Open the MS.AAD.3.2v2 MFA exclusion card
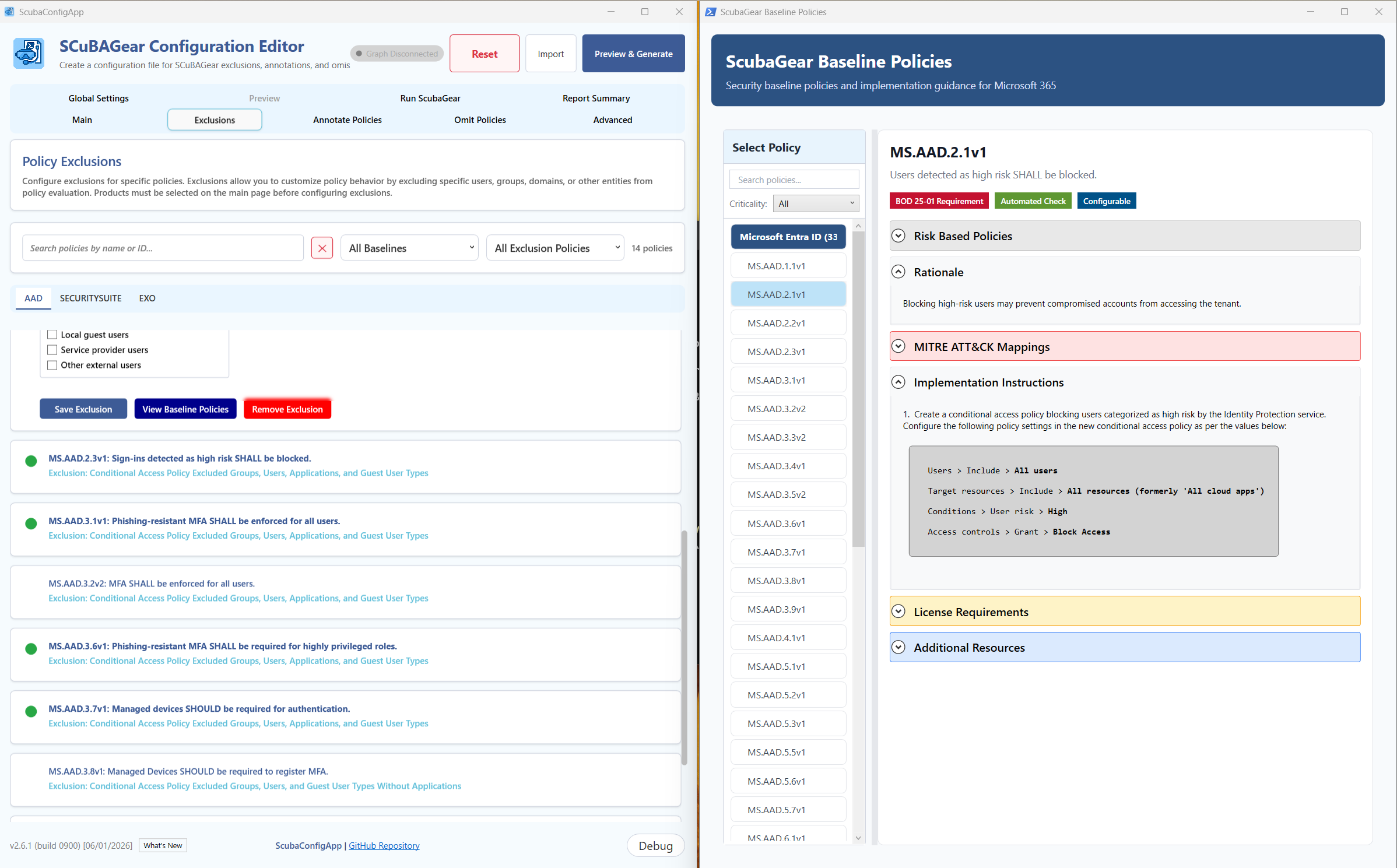This screenshot has width=1397, height=868. coord(345,592)
